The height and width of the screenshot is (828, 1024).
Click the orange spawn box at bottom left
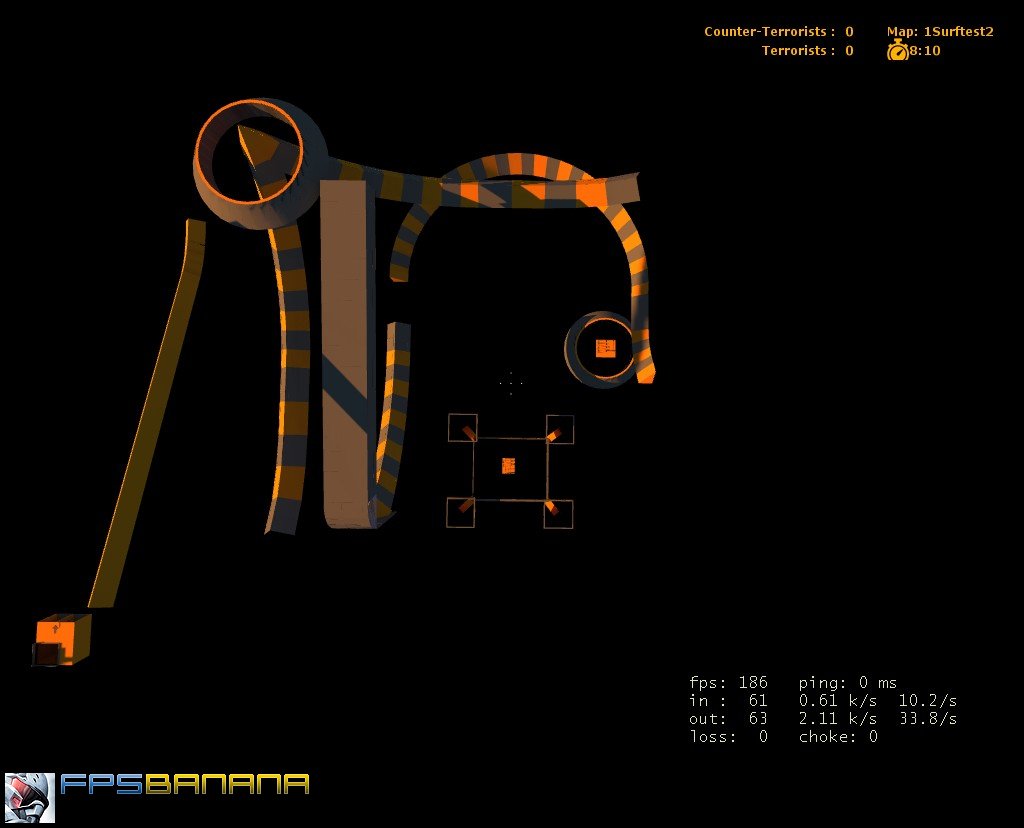(x=62, y=640)
